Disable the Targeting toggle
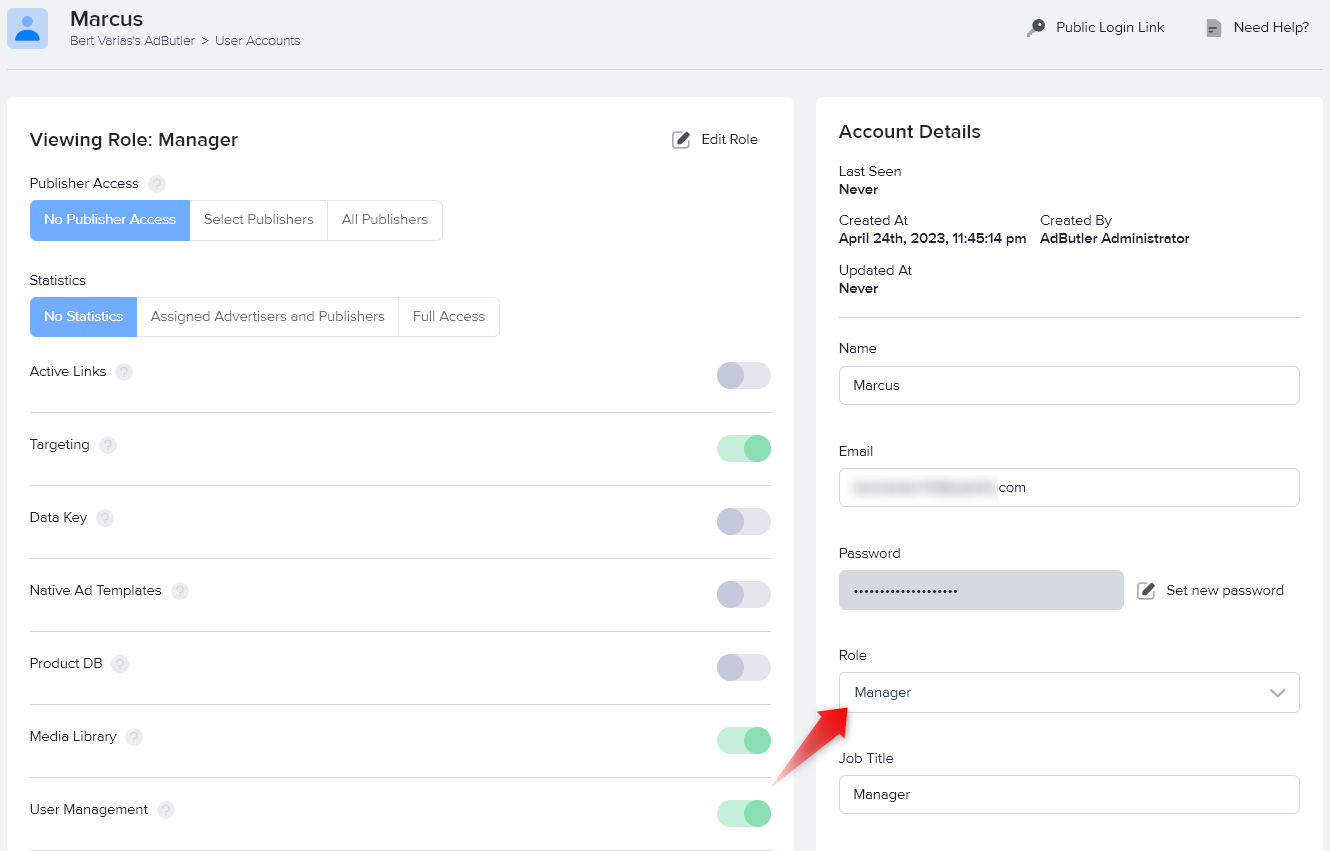1330x851 pixels. click(x=744, y=448)
